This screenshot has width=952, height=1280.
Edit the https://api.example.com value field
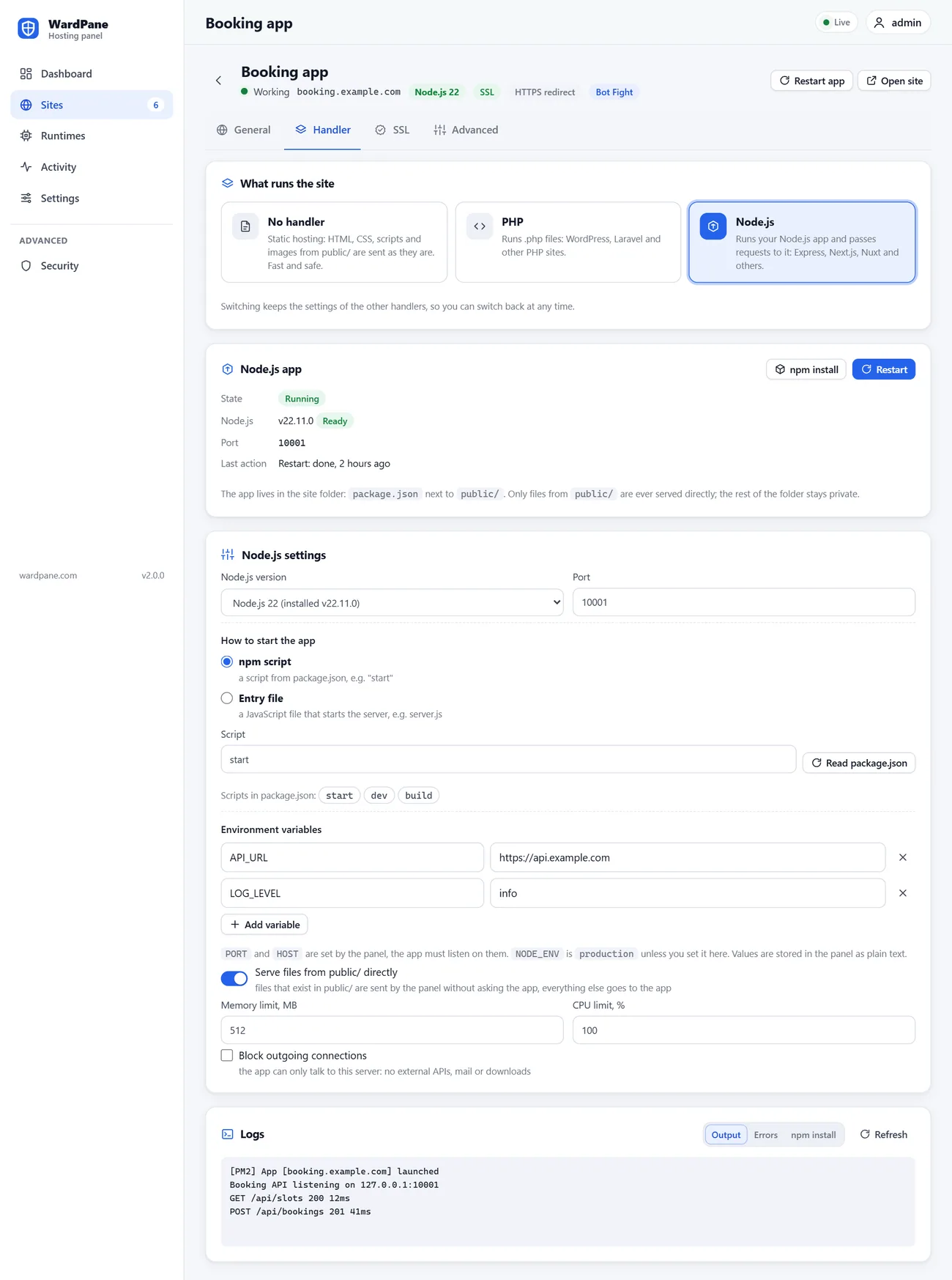(688, 857)
